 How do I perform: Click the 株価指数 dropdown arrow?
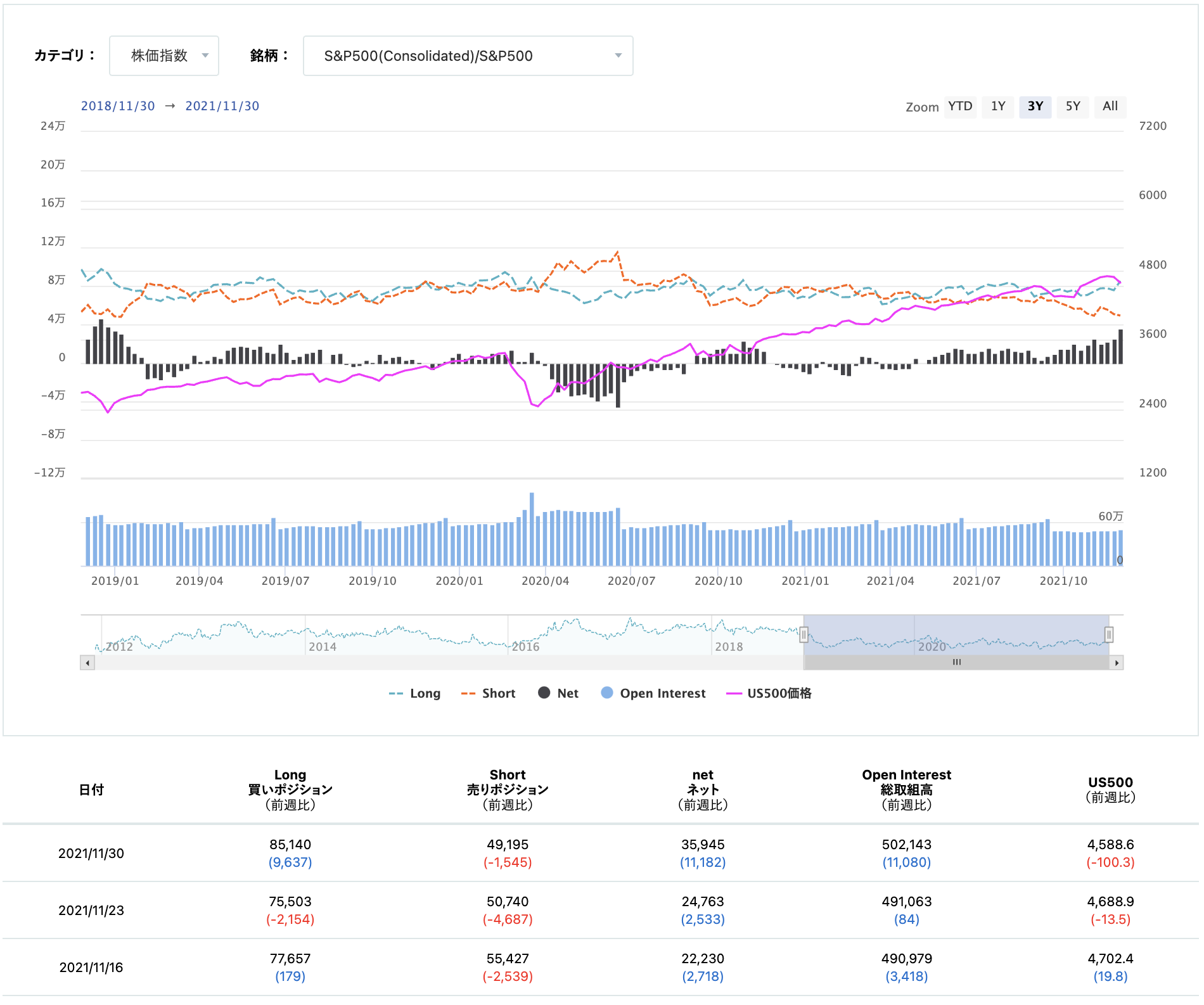(x=205, y=56)
